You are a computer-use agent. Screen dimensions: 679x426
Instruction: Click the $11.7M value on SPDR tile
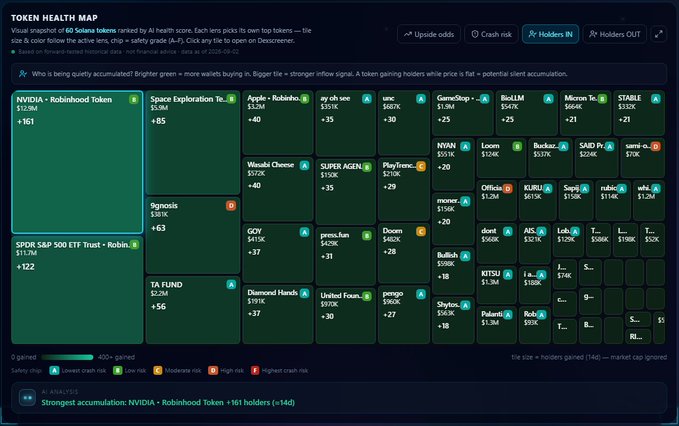(26, 253)
